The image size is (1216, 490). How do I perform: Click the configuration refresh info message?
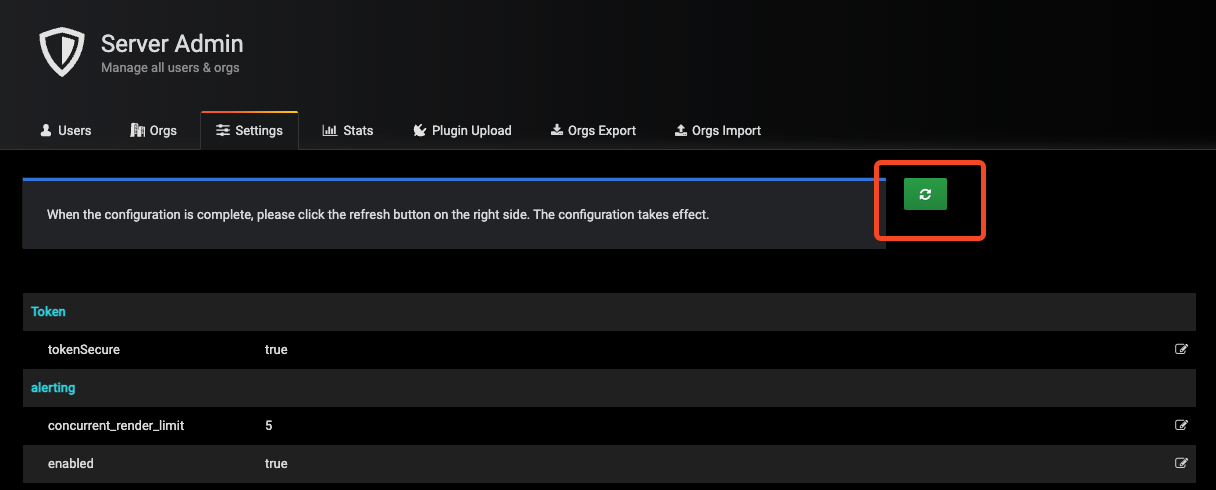coord(378,215)
